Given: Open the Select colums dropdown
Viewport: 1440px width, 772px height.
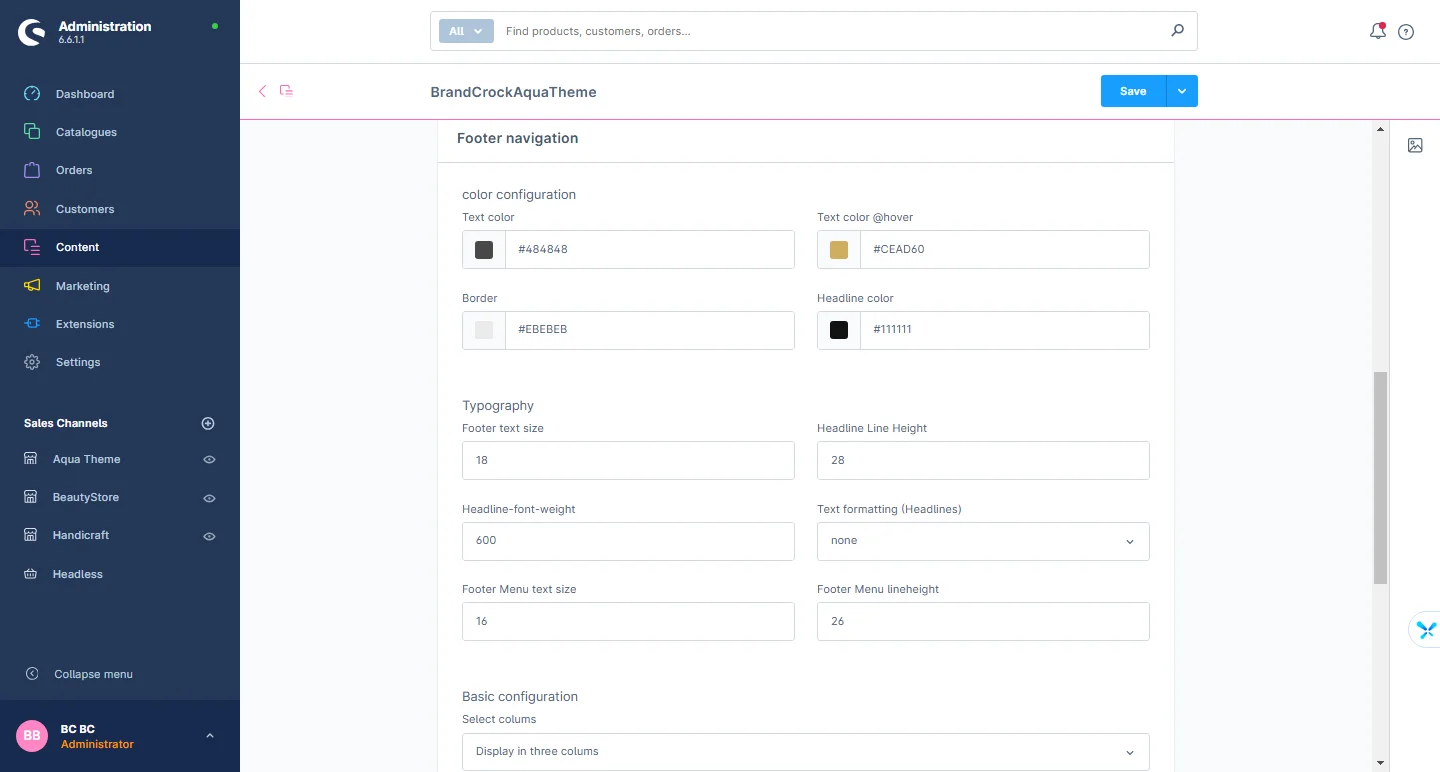Looking at the screenshot, I should (805, 752).
